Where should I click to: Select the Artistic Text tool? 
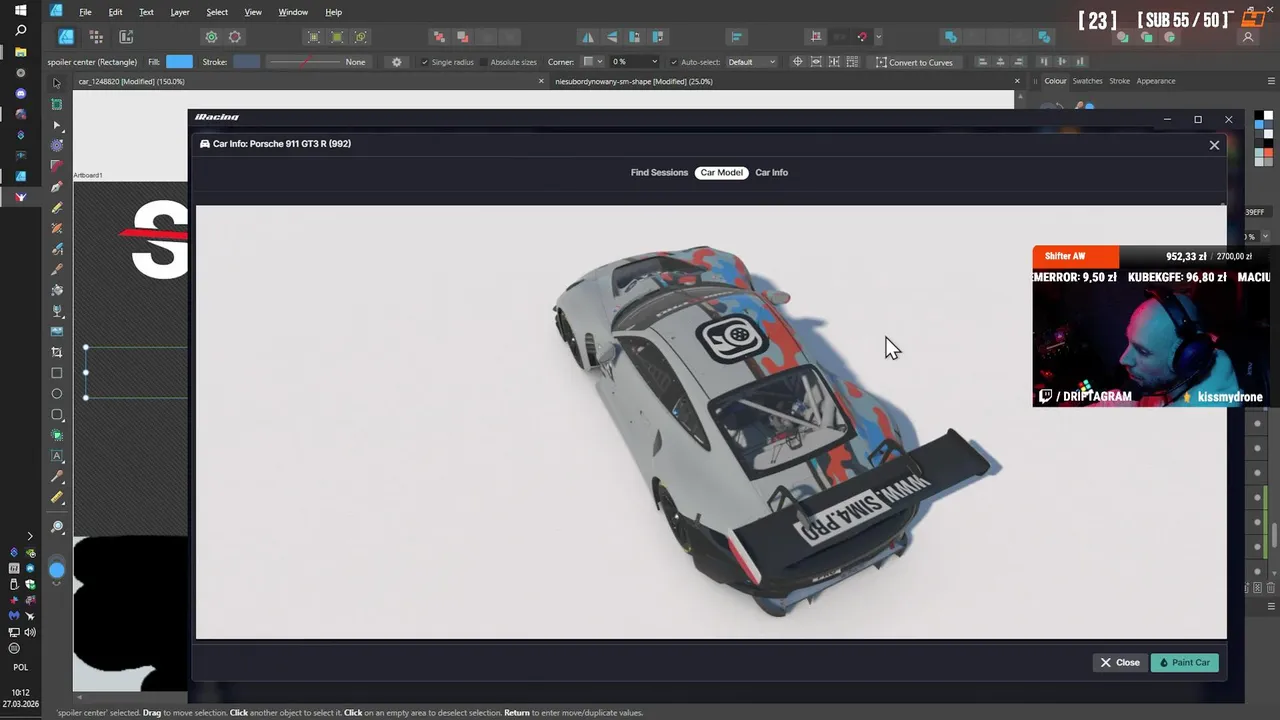point(57,456)
